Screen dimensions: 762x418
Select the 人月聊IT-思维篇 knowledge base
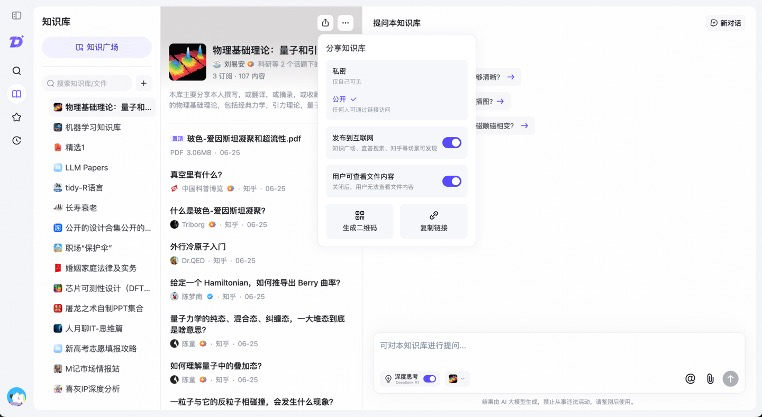103,329
